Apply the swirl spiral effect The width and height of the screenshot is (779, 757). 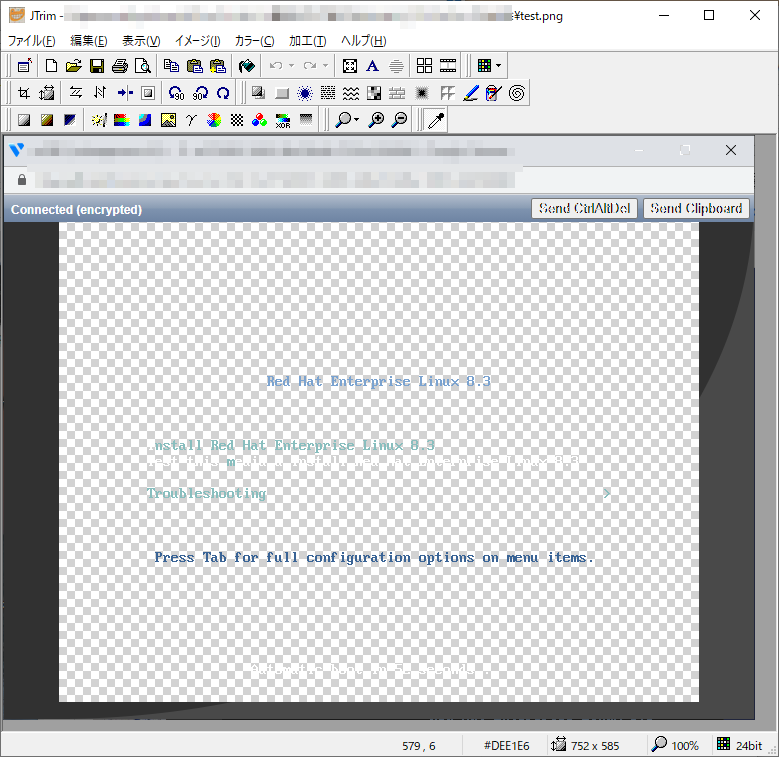517,93
